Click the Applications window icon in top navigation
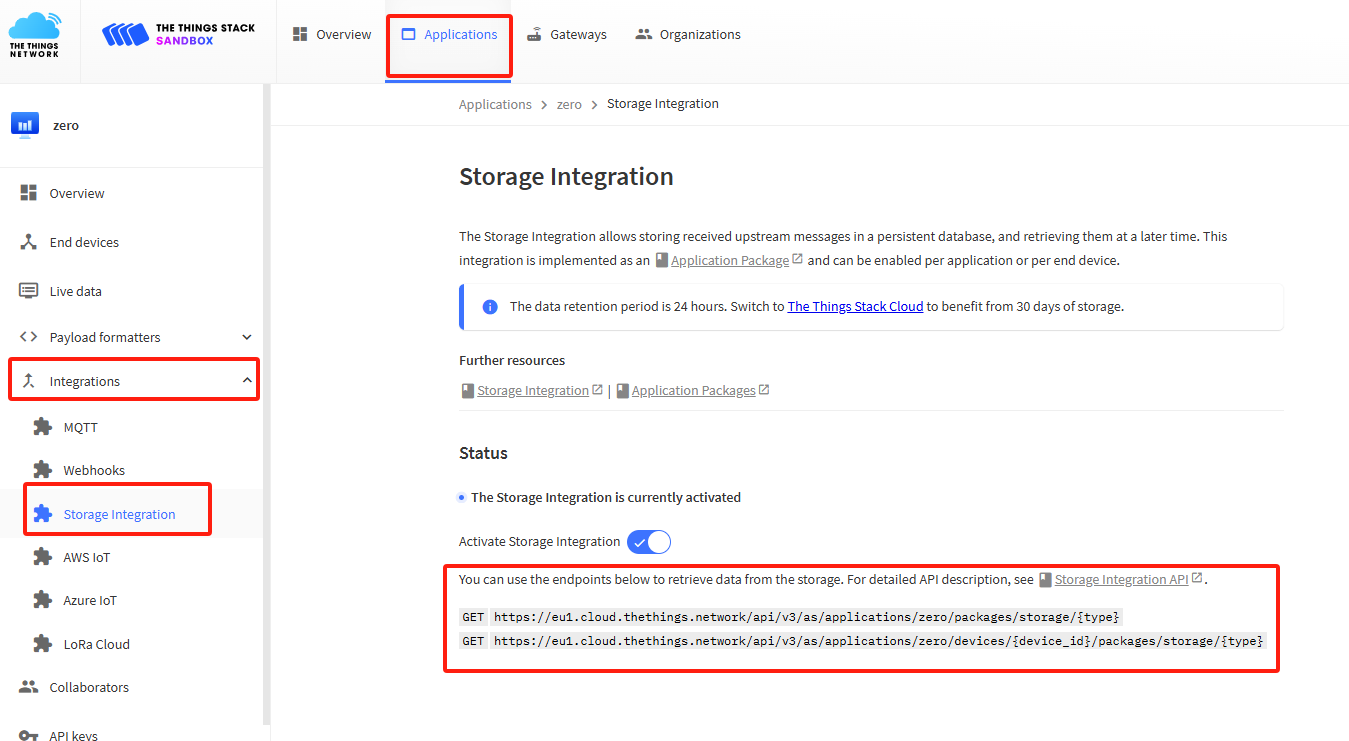1349x741 pixels. point(408,34)
